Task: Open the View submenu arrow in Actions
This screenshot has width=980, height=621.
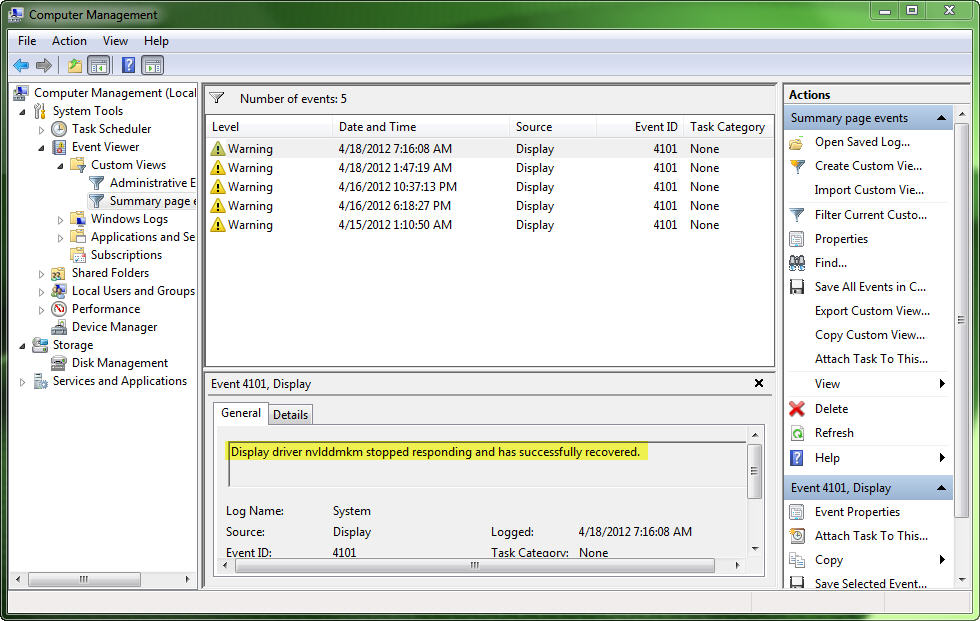Action: coord(942,384)
